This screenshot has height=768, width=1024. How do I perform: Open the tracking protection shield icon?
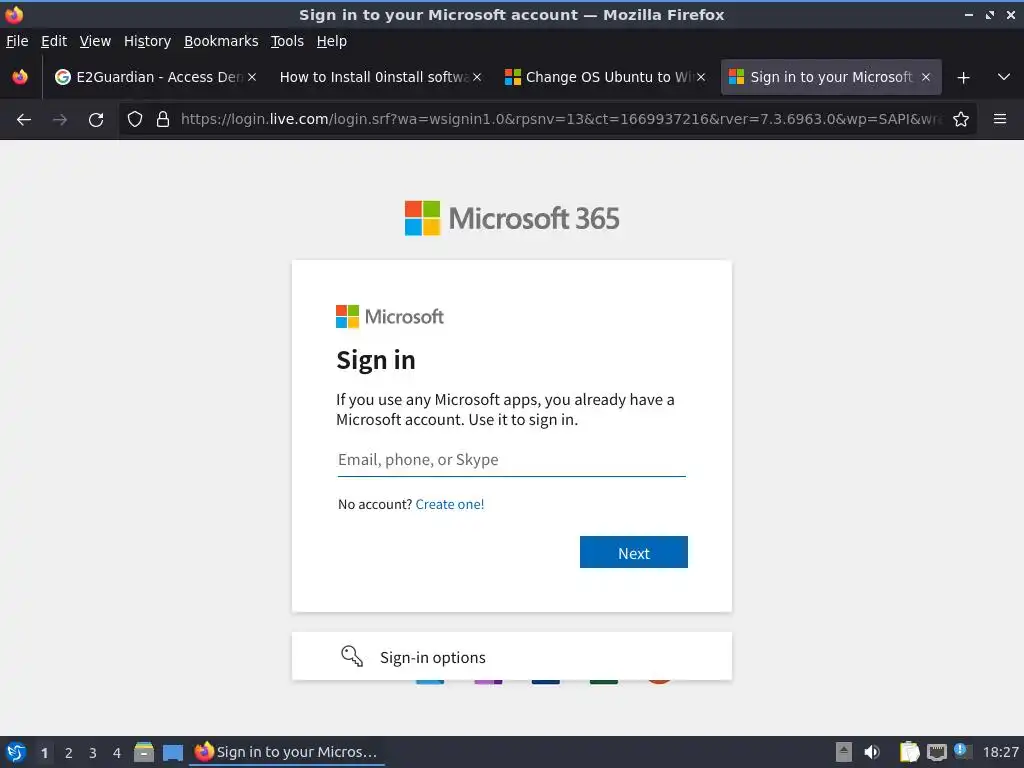(135, 120)
